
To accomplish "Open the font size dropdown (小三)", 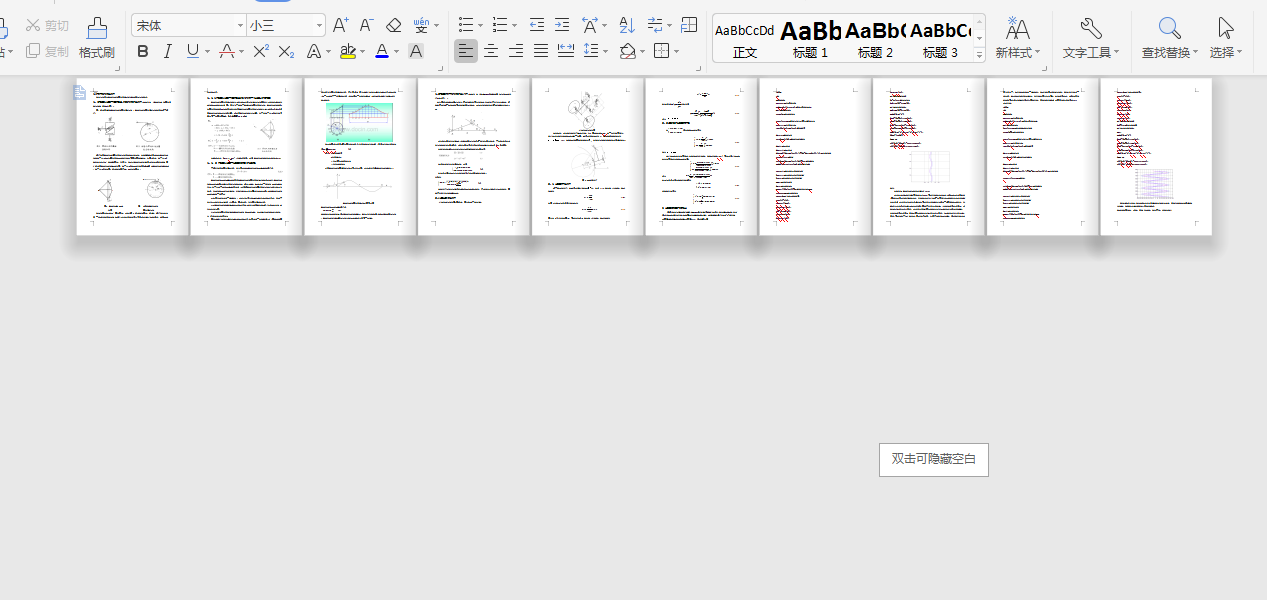I will 319,25.
